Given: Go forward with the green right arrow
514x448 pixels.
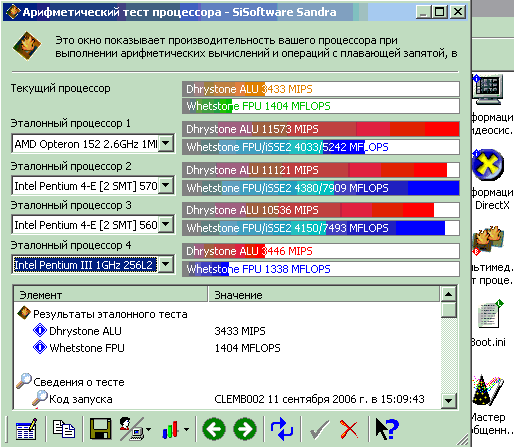Looking at the screenshot, I should tap(245, 429).
